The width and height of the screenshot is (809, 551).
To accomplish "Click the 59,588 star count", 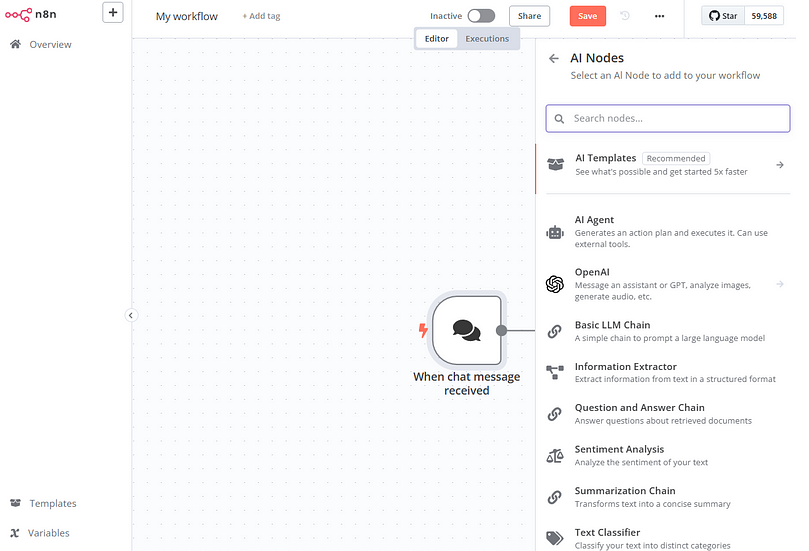I will click(x=764, y=16).
